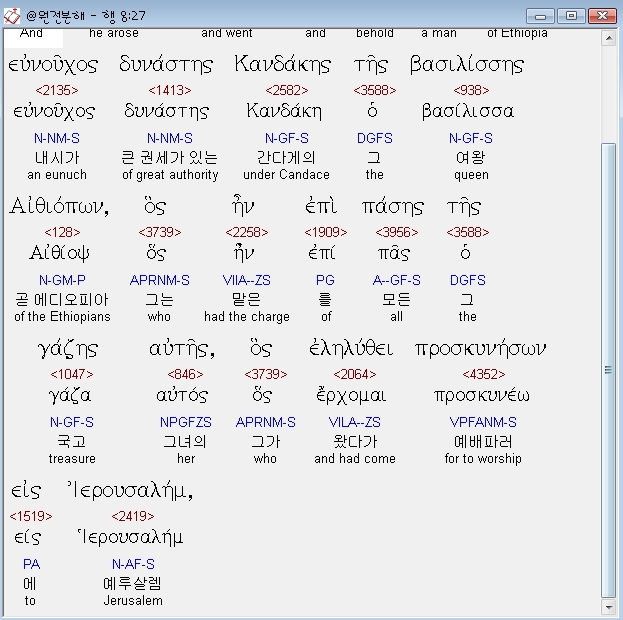Open Strong's entry <2064>
623x620 pixels.
354,374
